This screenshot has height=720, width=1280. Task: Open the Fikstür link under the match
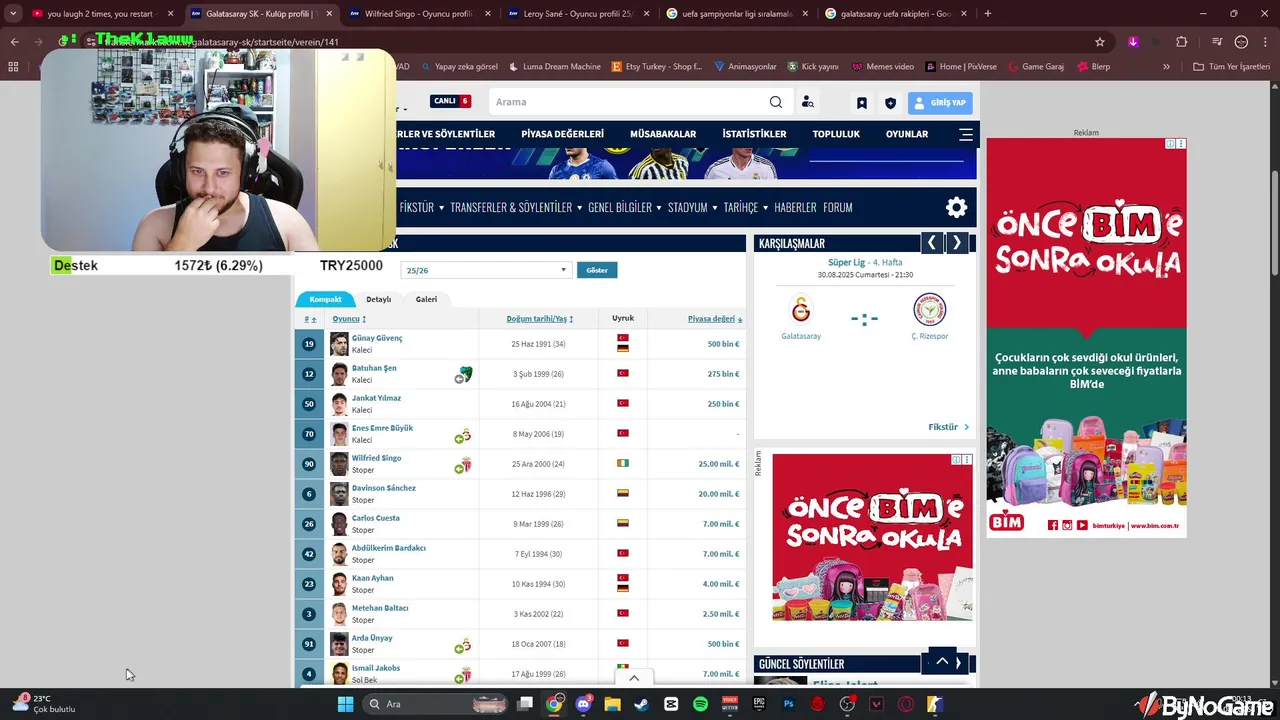click(948, 427)
